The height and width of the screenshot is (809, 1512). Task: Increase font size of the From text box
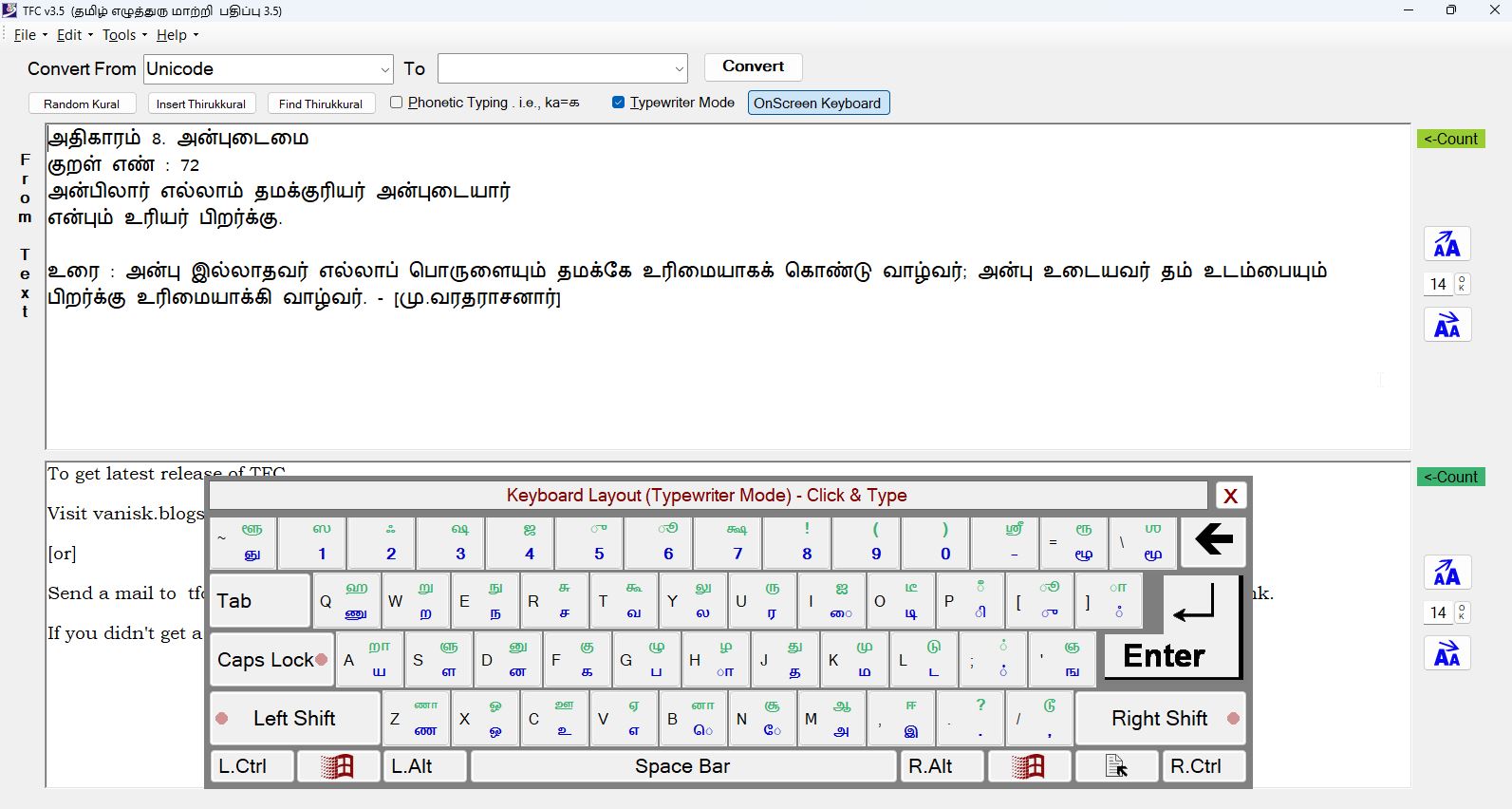pyautogui.click(x=1447, y=245)
